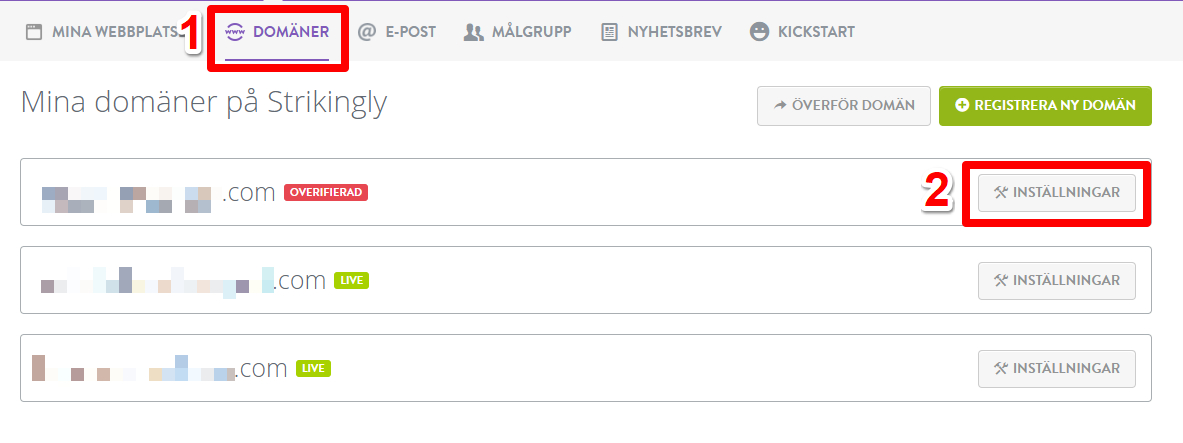Viewport: 1183px width, 443px height.
Task: Click the arrow icon on Överför domän
Action: [778, 105]
